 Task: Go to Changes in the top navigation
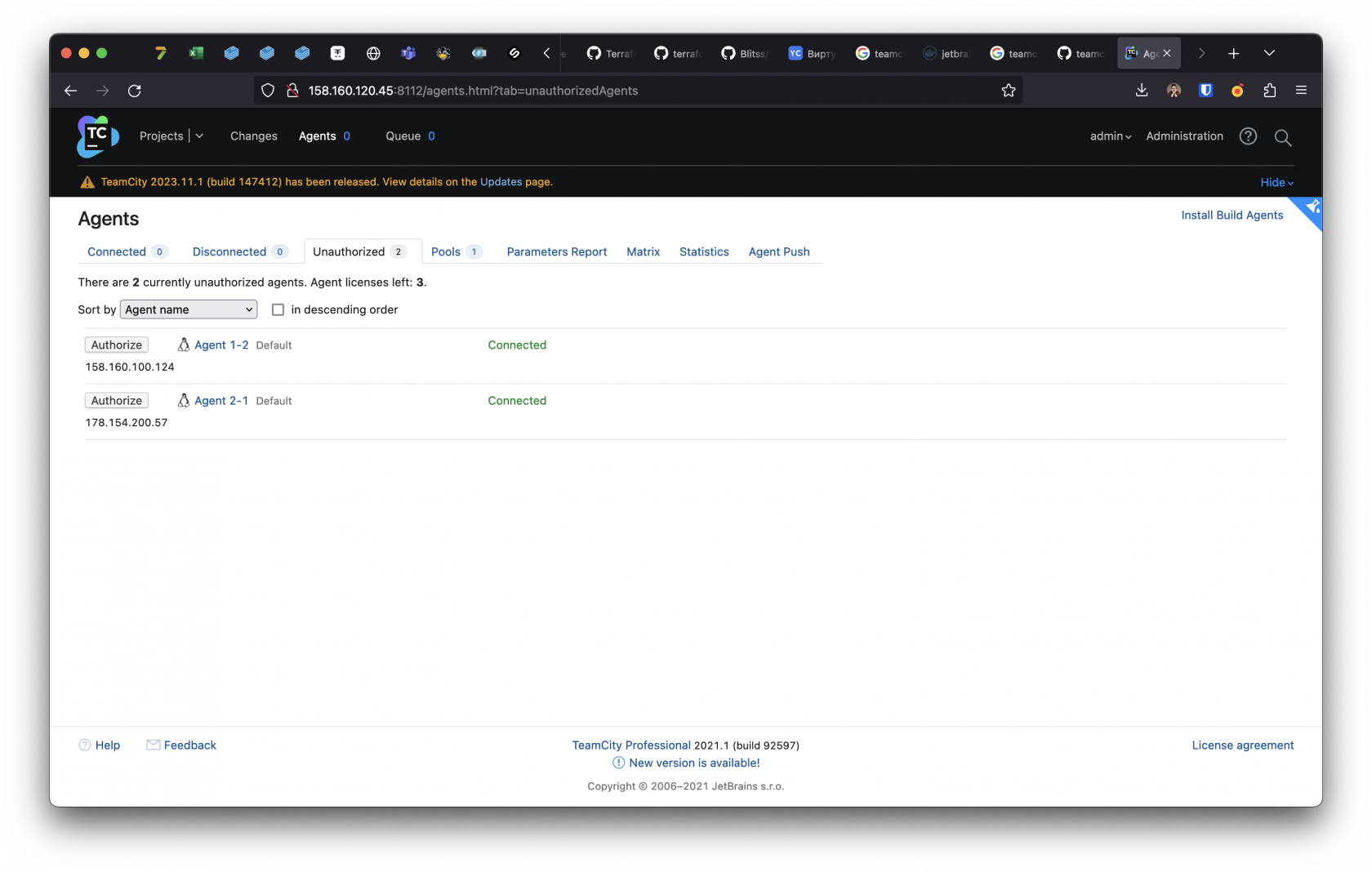pos(254,136)
